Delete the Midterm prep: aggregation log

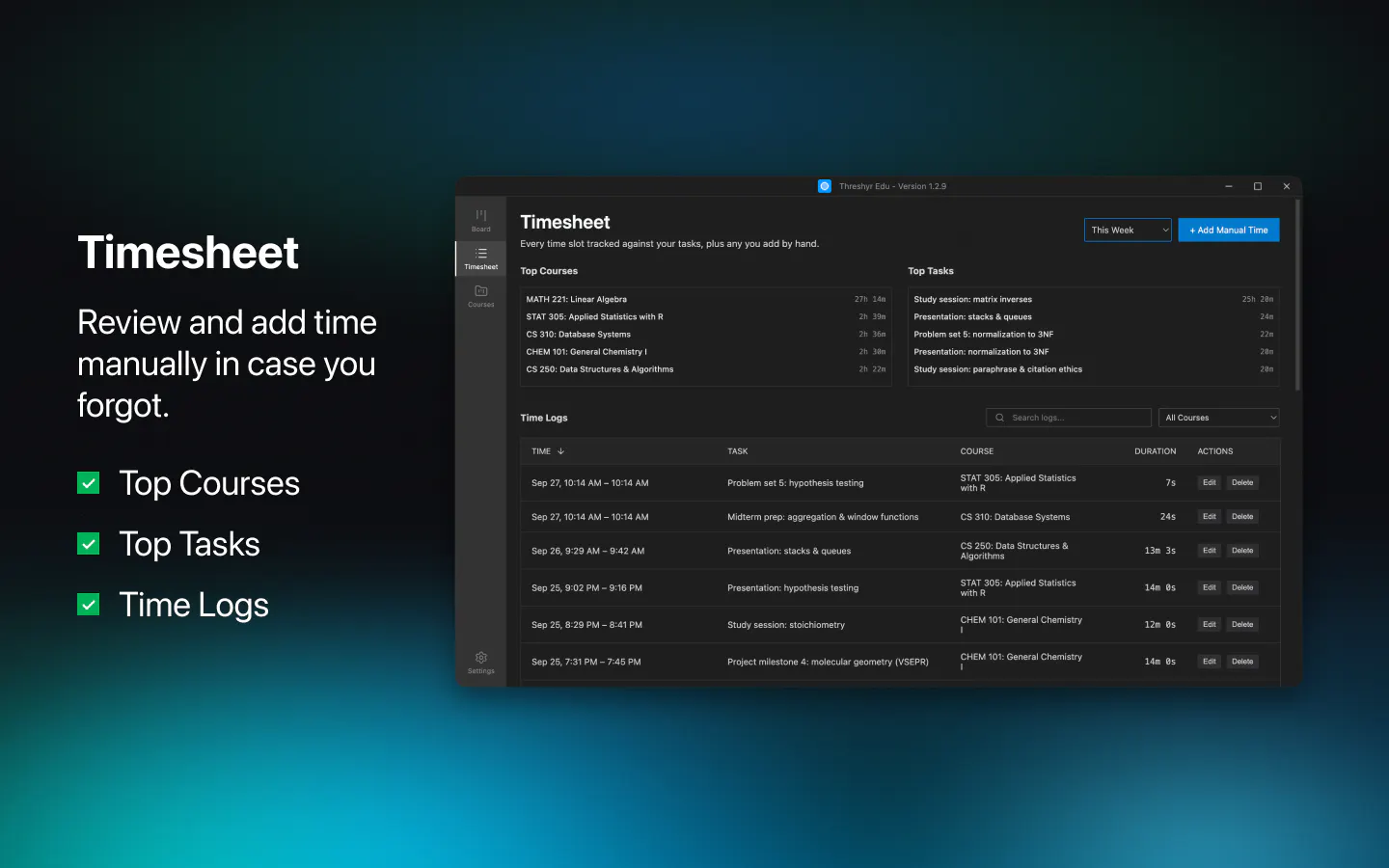[x=1242, y=517]
